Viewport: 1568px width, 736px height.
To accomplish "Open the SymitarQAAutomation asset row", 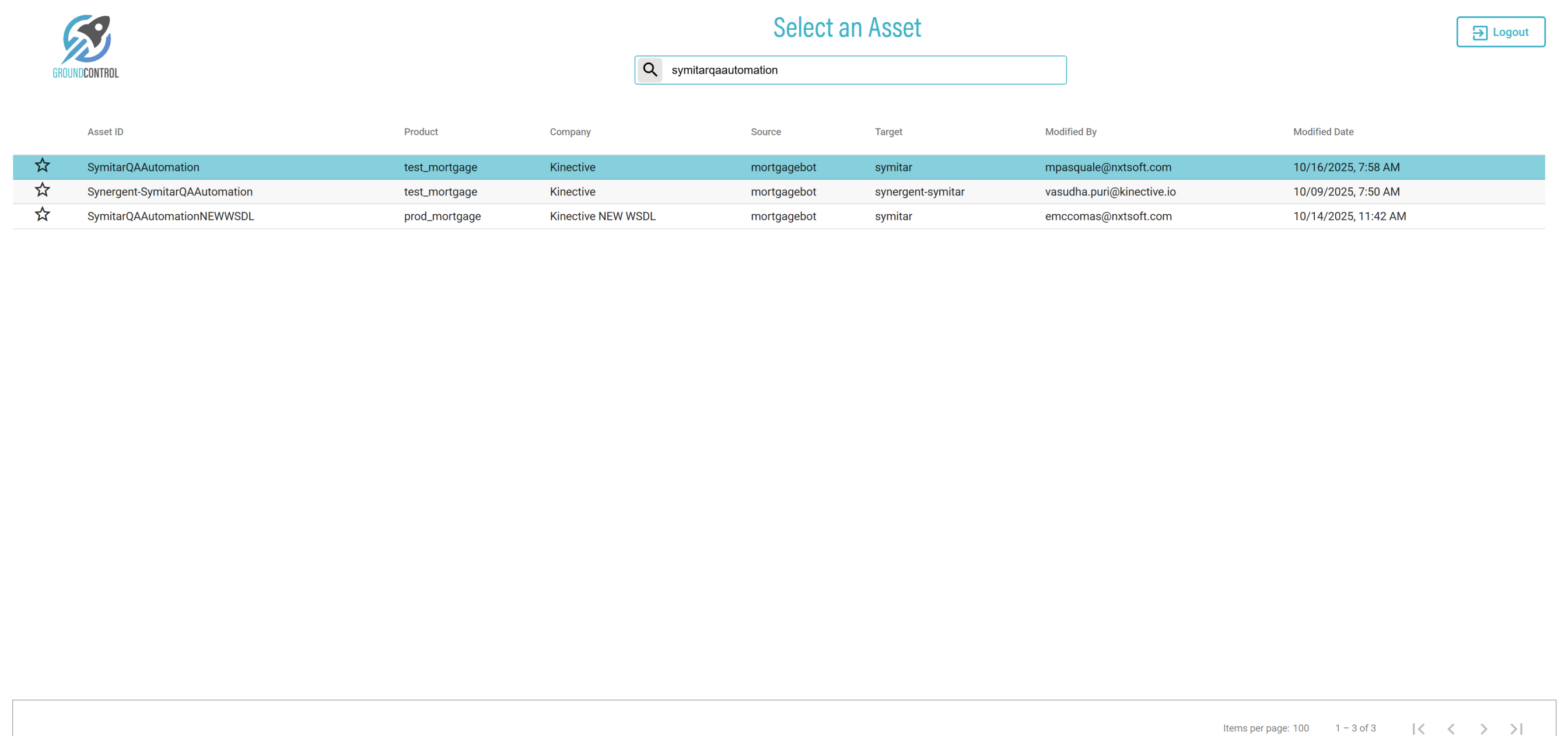I will (x=143, y=167).
